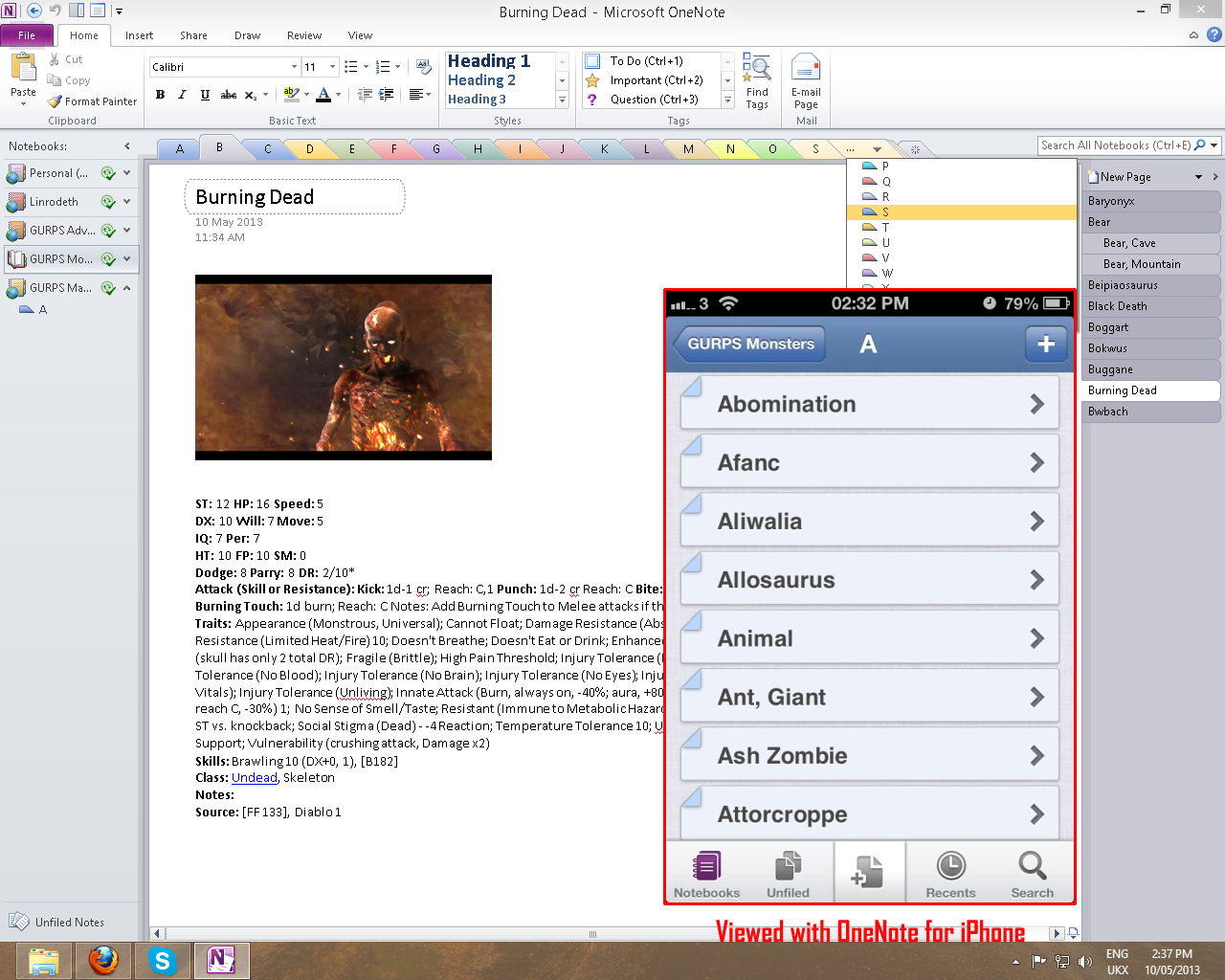Open the Calibri font name dropdown
1225x980 pixels.
pos(294,67)
